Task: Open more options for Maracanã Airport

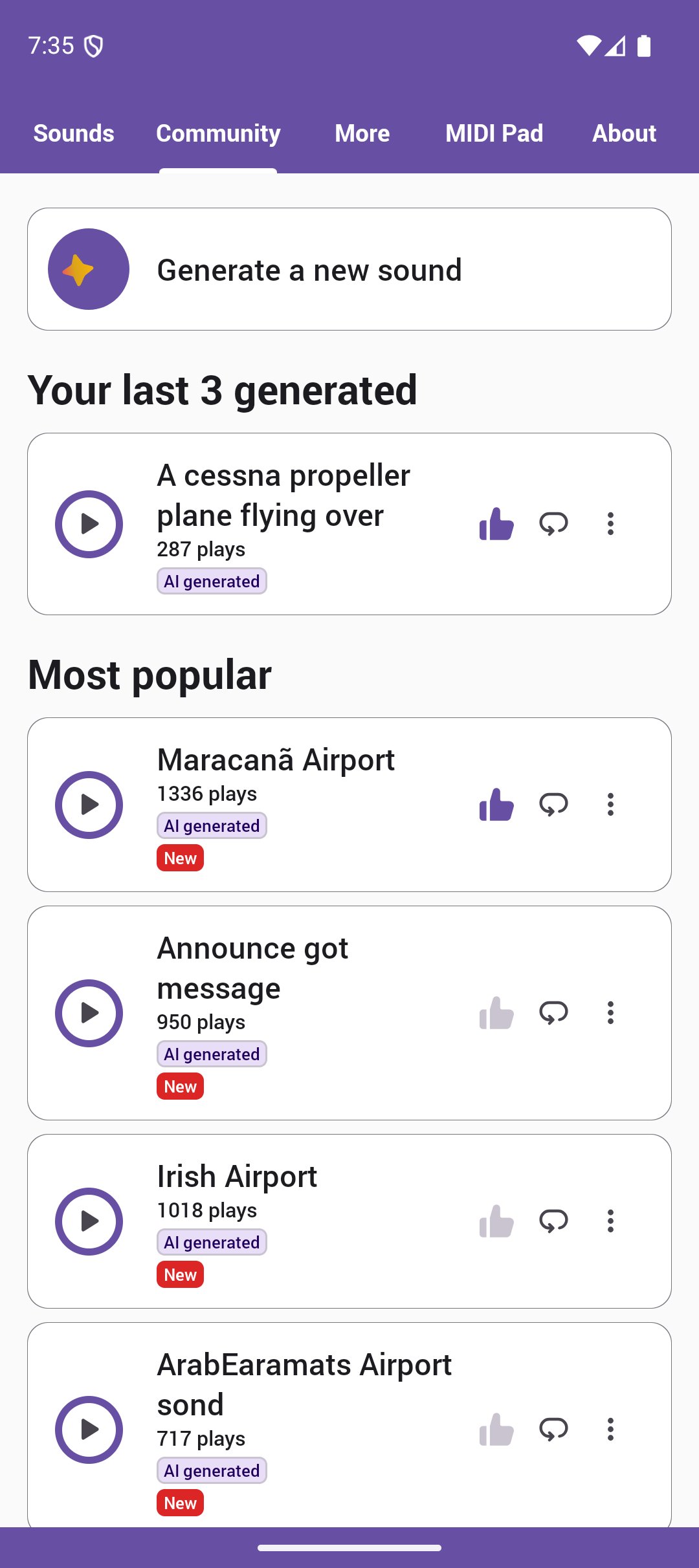Action: (610, 805)
